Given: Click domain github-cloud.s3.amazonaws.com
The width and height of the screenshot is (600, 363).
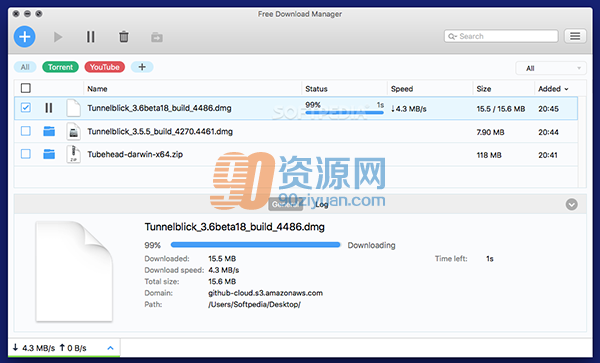Looking at the screenshot, I should pos(266,293).
